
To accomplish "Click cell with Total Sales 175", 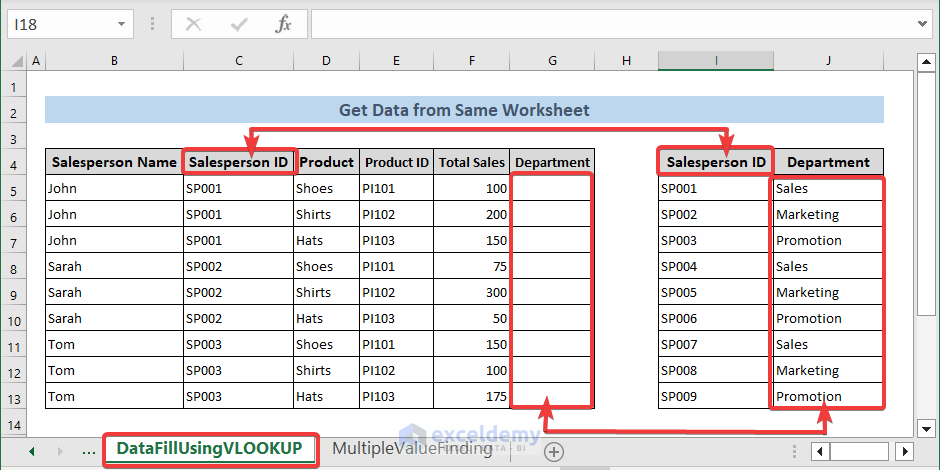I will (x=472, y=396).
